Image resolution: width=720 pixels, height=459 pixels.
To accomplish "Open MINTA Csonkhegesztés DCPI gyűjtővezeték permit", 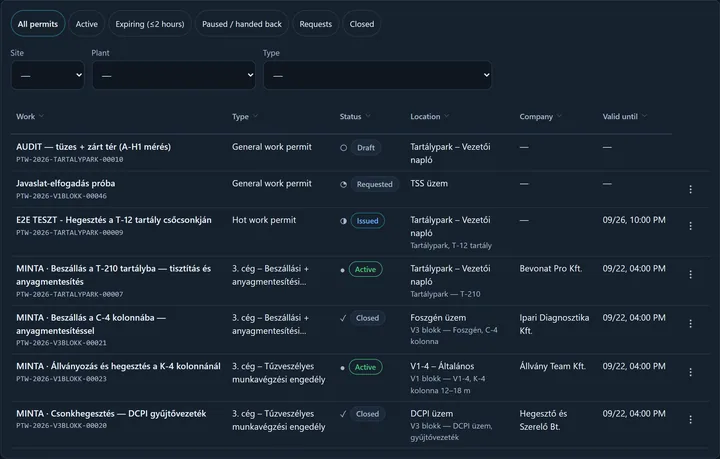I will click(111, 414).
